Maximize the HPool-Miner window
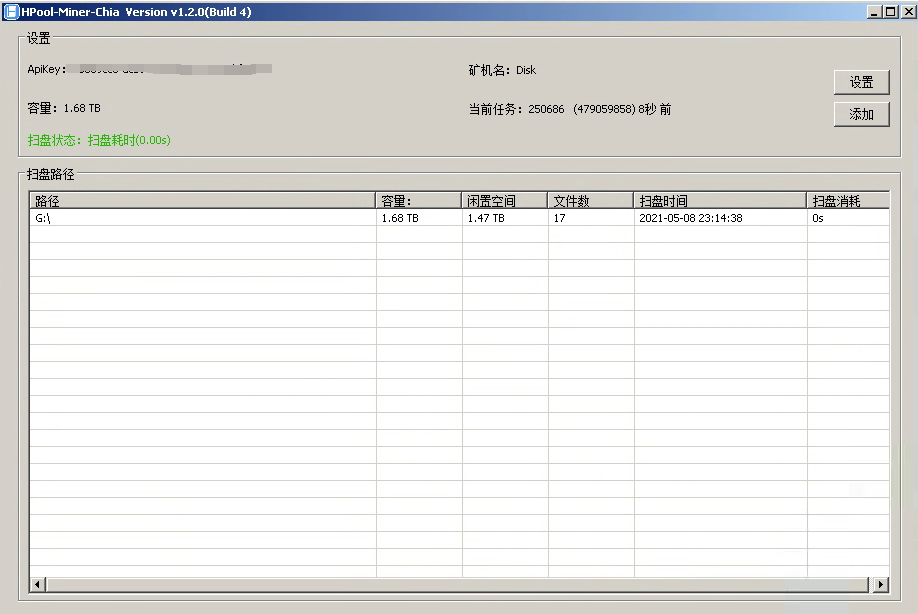The height and width of the screenshot is (614, 918). pos(890,11)
